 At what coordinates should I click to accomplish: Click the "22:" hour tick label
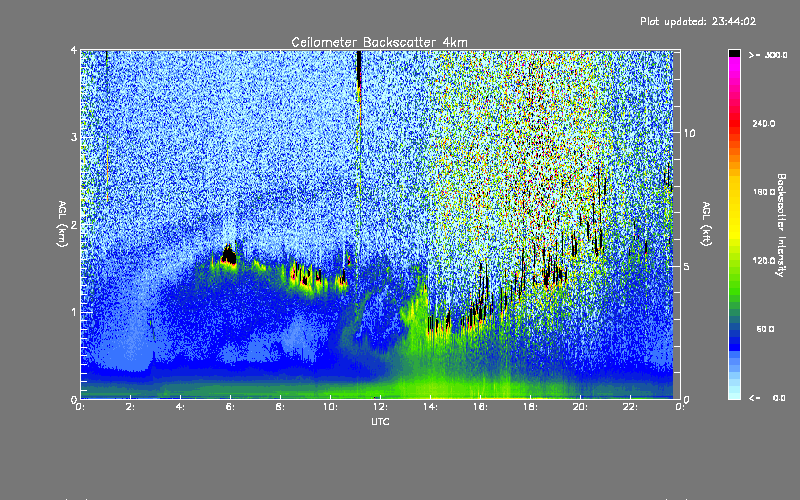tap(631, 407)
